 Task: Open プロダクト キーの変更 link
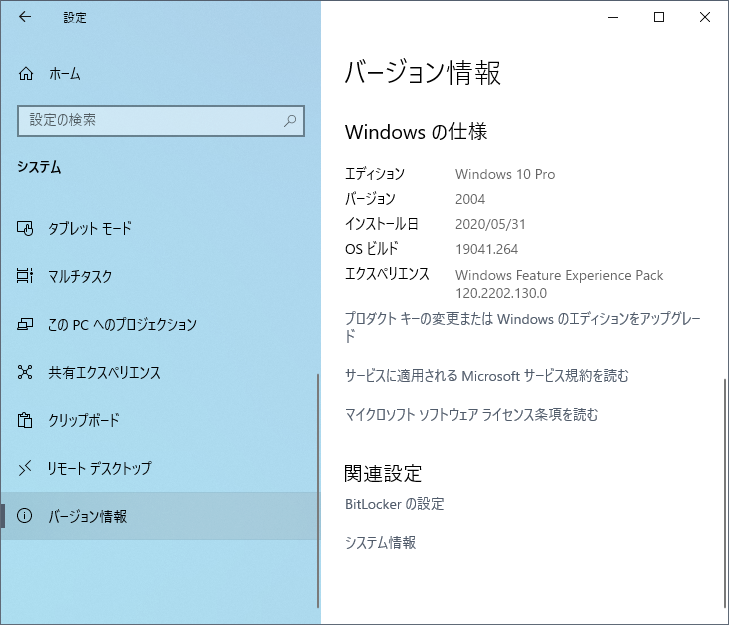tap(523, 327)
